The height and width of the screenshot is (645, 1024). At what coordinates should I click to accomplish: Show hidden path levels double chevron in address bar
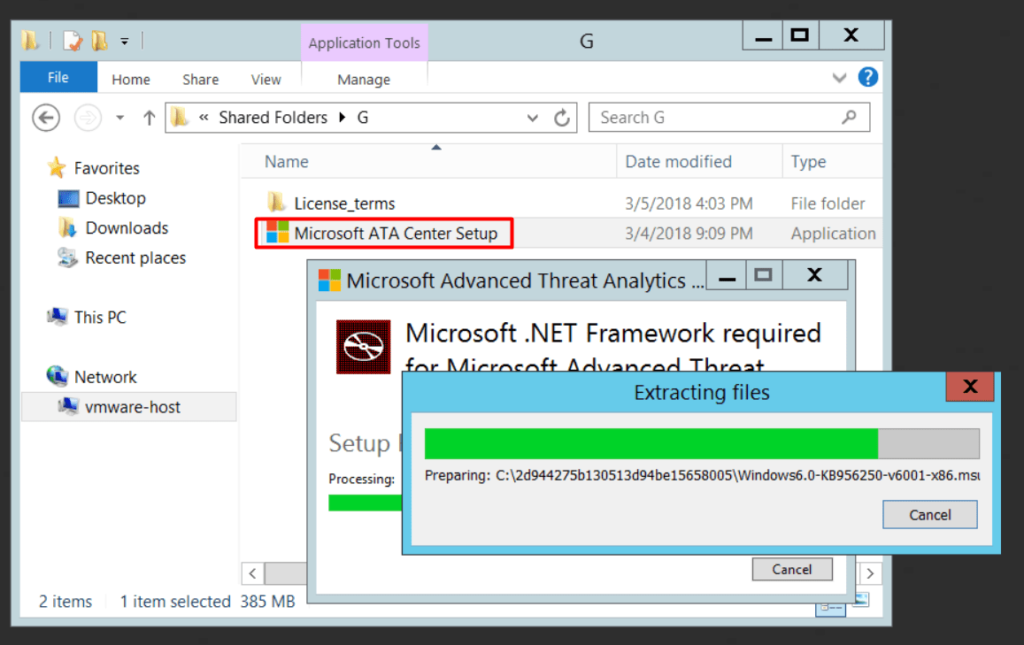(x=204, y=118)
